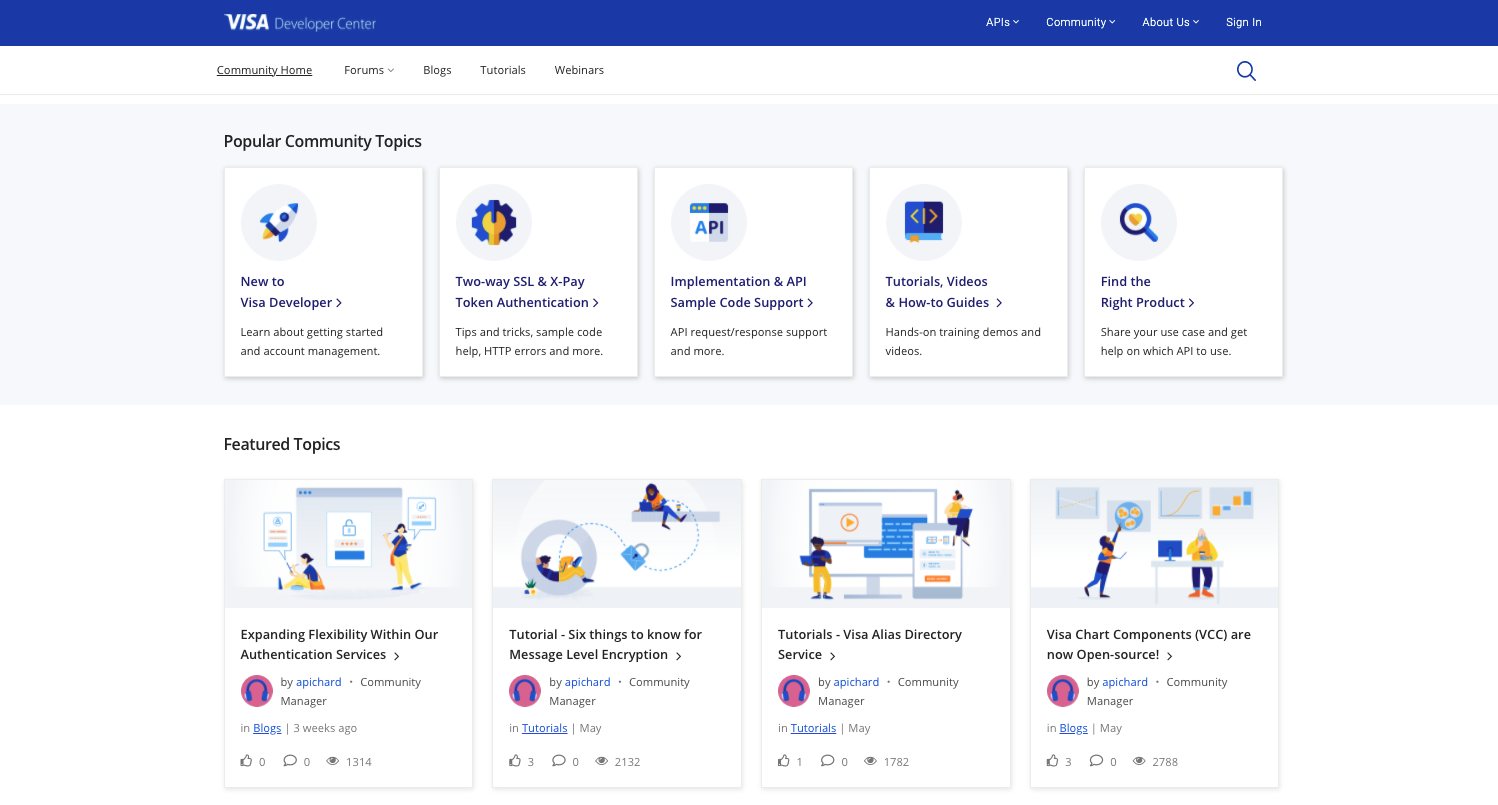The height and width of the screenshot is (805, 1498).
Task: Click the Sign In link
Action: click(1243, 22)
